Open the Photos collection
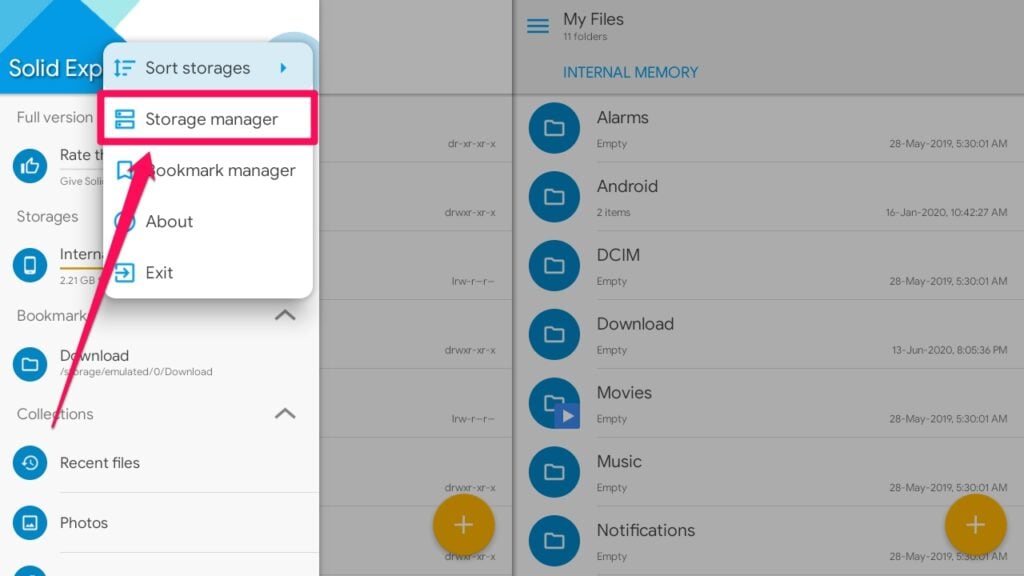This screenshot has height=576, width=1024. (x=159, y=522)
